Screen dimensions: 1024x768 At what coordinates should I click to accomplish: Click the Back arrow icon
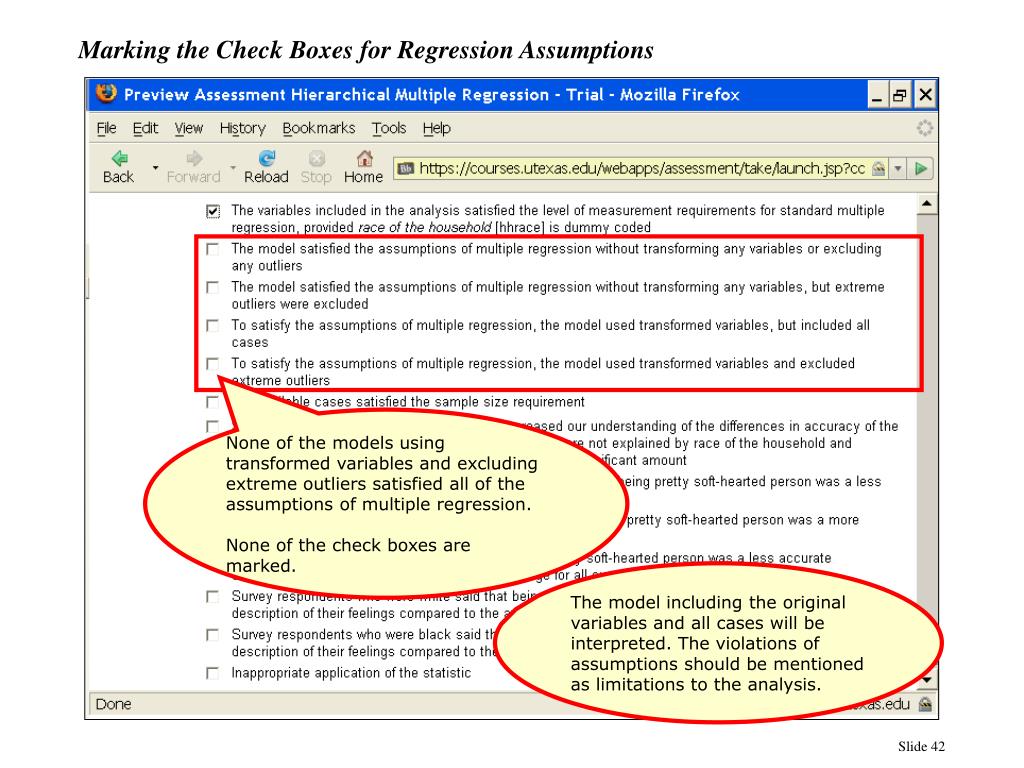(x=120, y=158)
